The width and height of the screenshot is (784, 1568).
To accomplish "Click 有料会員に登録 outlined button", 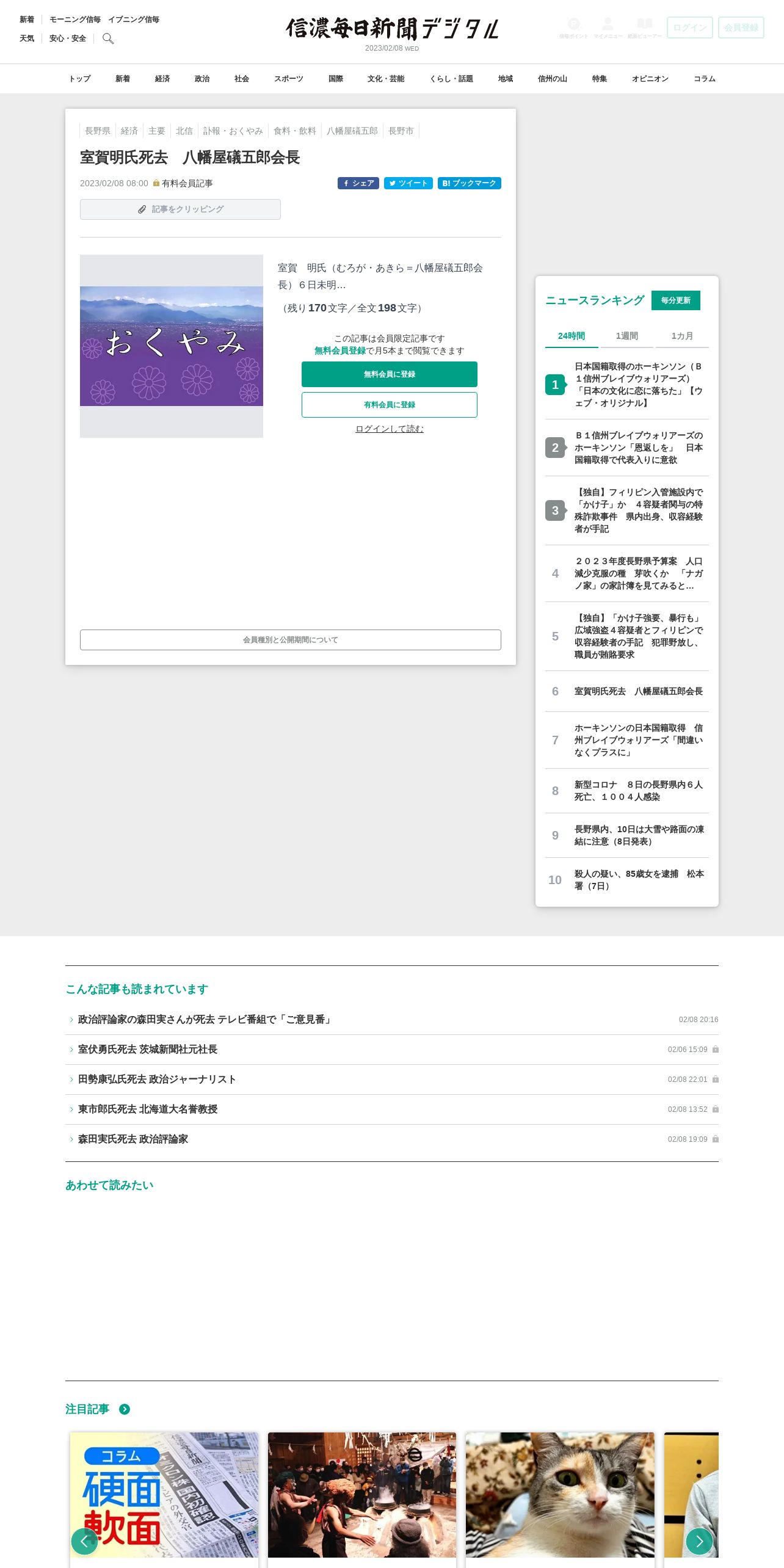I will (390, 405).
